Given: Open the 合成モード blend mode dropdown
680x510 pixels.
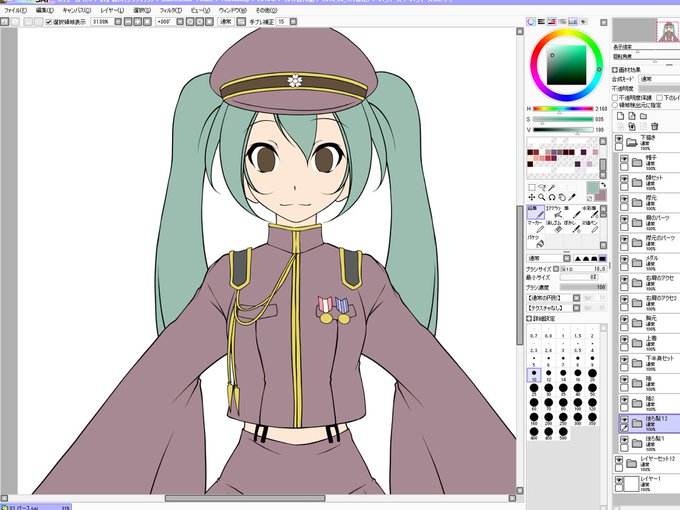Looking at the screenshot, I should (x=659, y=79).
